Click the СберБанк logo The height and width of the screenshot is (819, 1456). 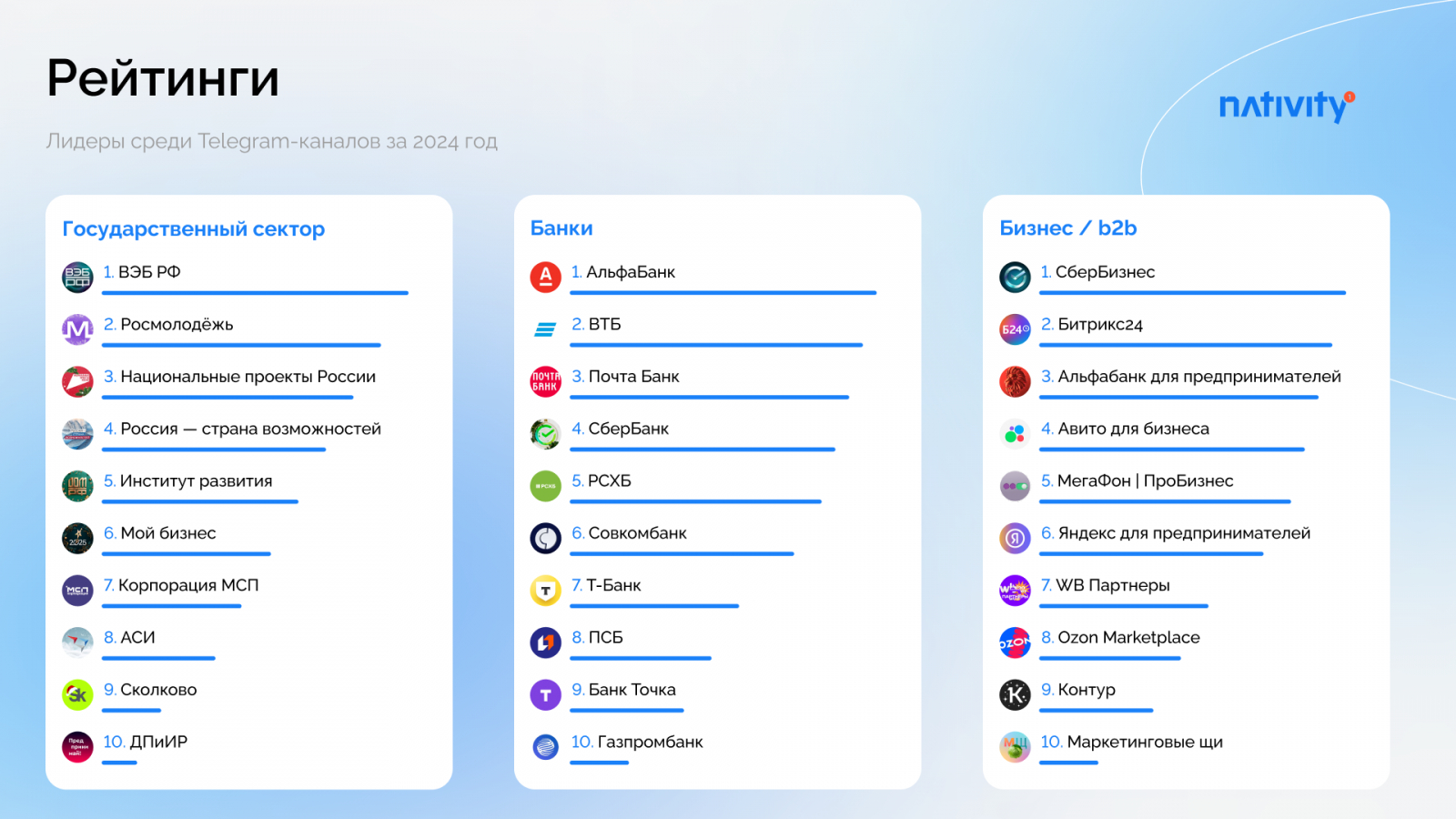pyautogui.click(x=546, y=434)
